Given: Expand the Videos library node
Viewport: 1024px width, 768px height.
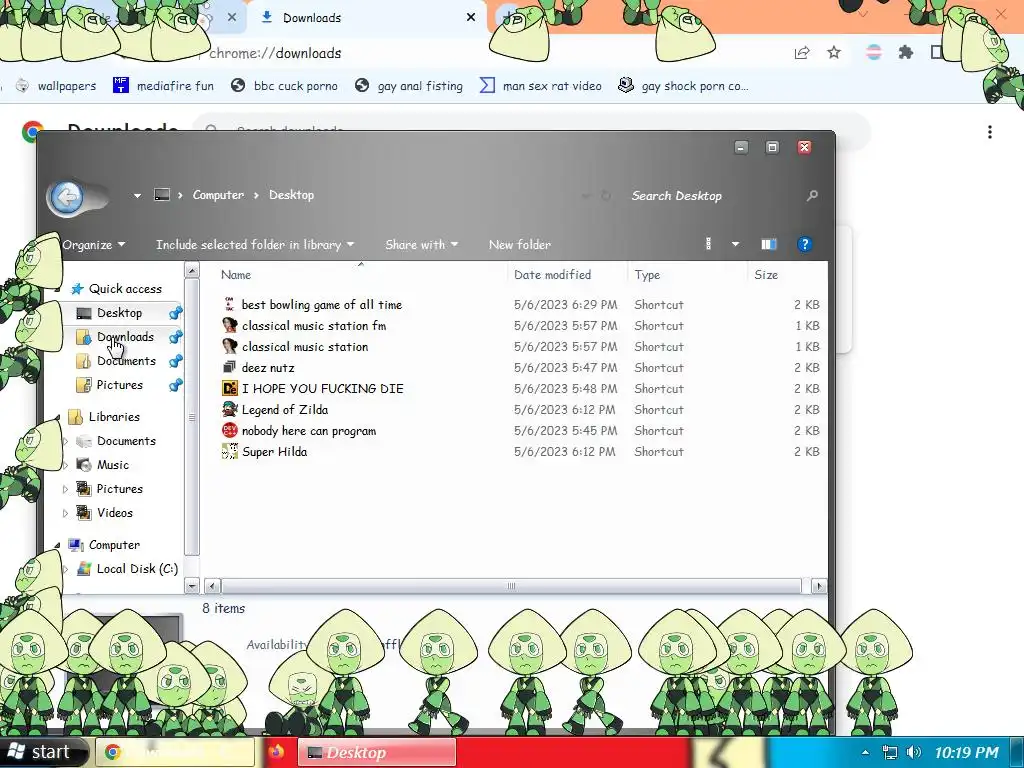Looking at the screenshot, I should pyautogui.click(x=65, y=513).
